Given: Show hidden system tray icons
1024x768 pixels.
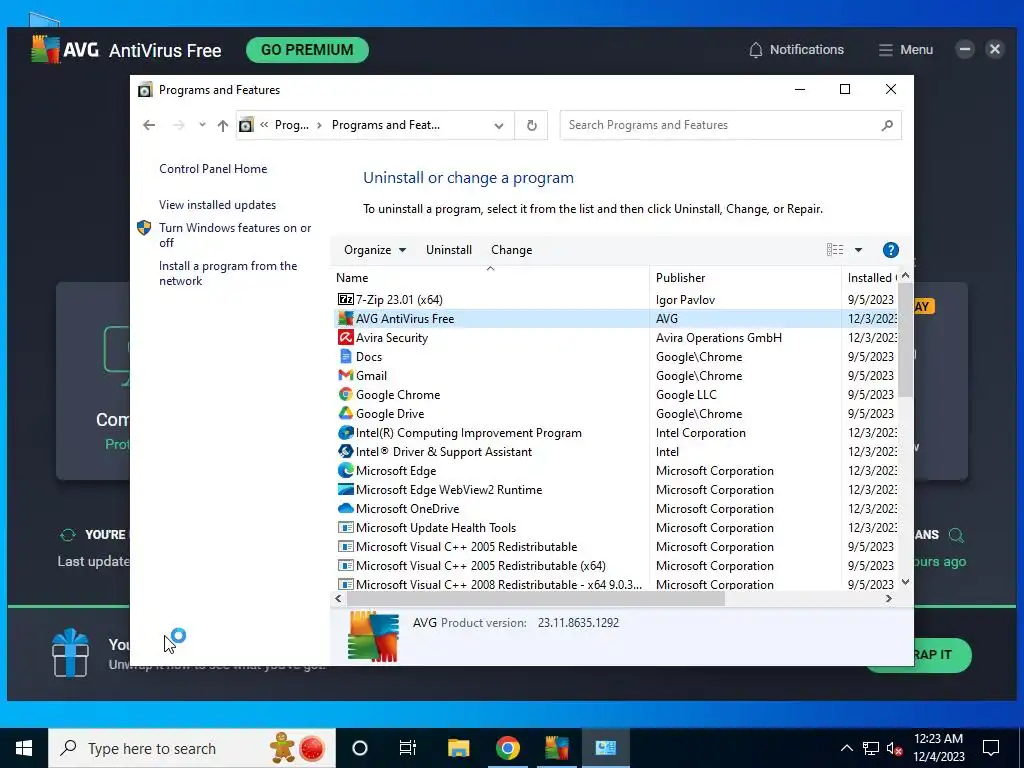Looking at the screenshot, I should pyautogui.click(x=846, y=748).
